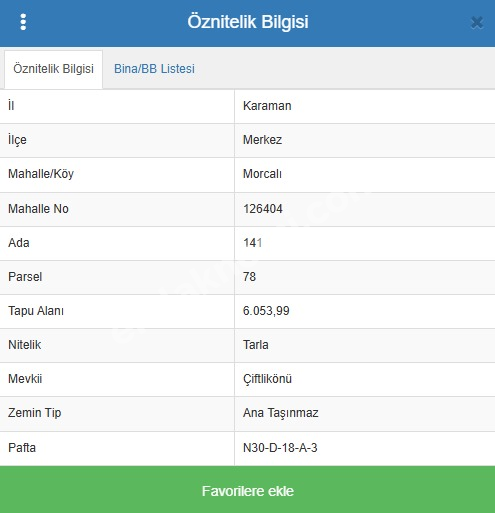Click the Karaman province value

tap(267, 106)
